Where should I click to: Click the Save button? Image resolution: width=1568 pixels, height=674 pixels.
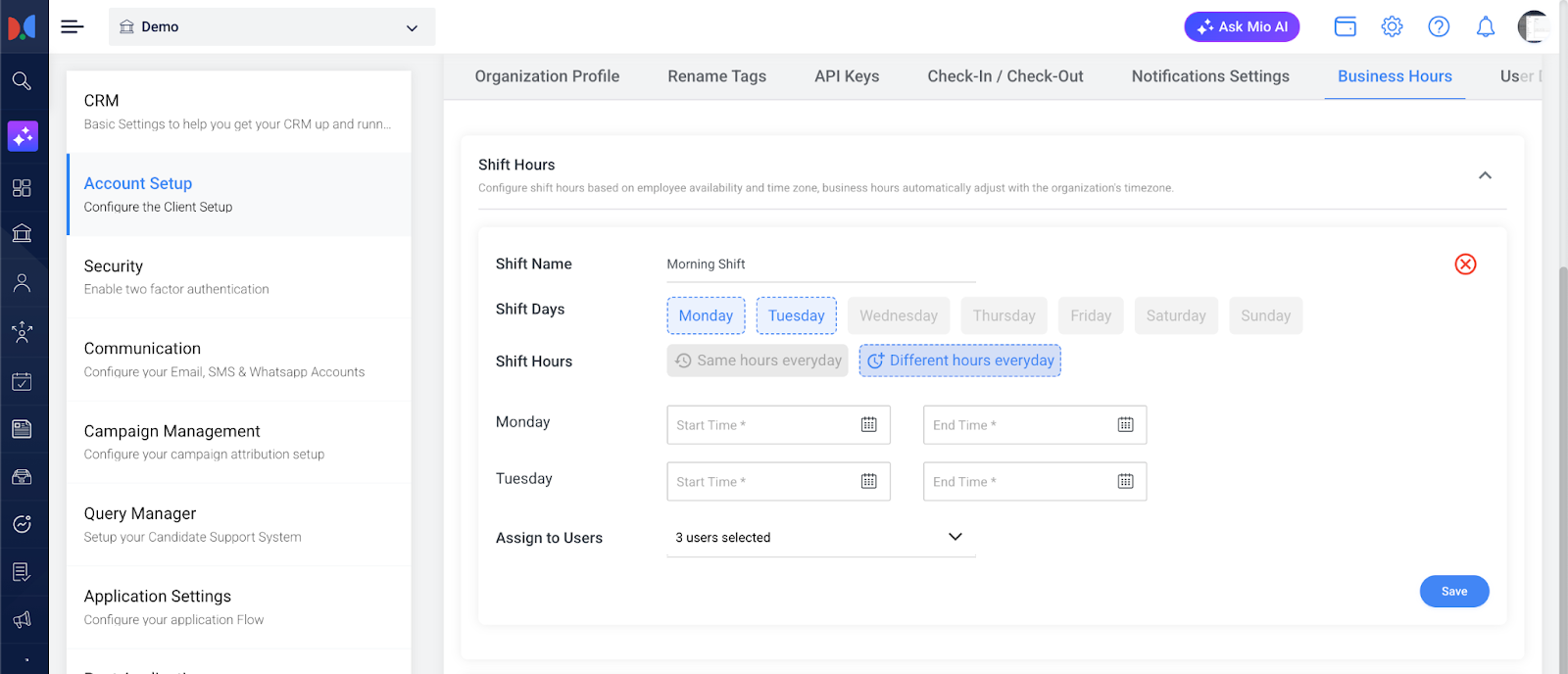(x=1453, y=592)
